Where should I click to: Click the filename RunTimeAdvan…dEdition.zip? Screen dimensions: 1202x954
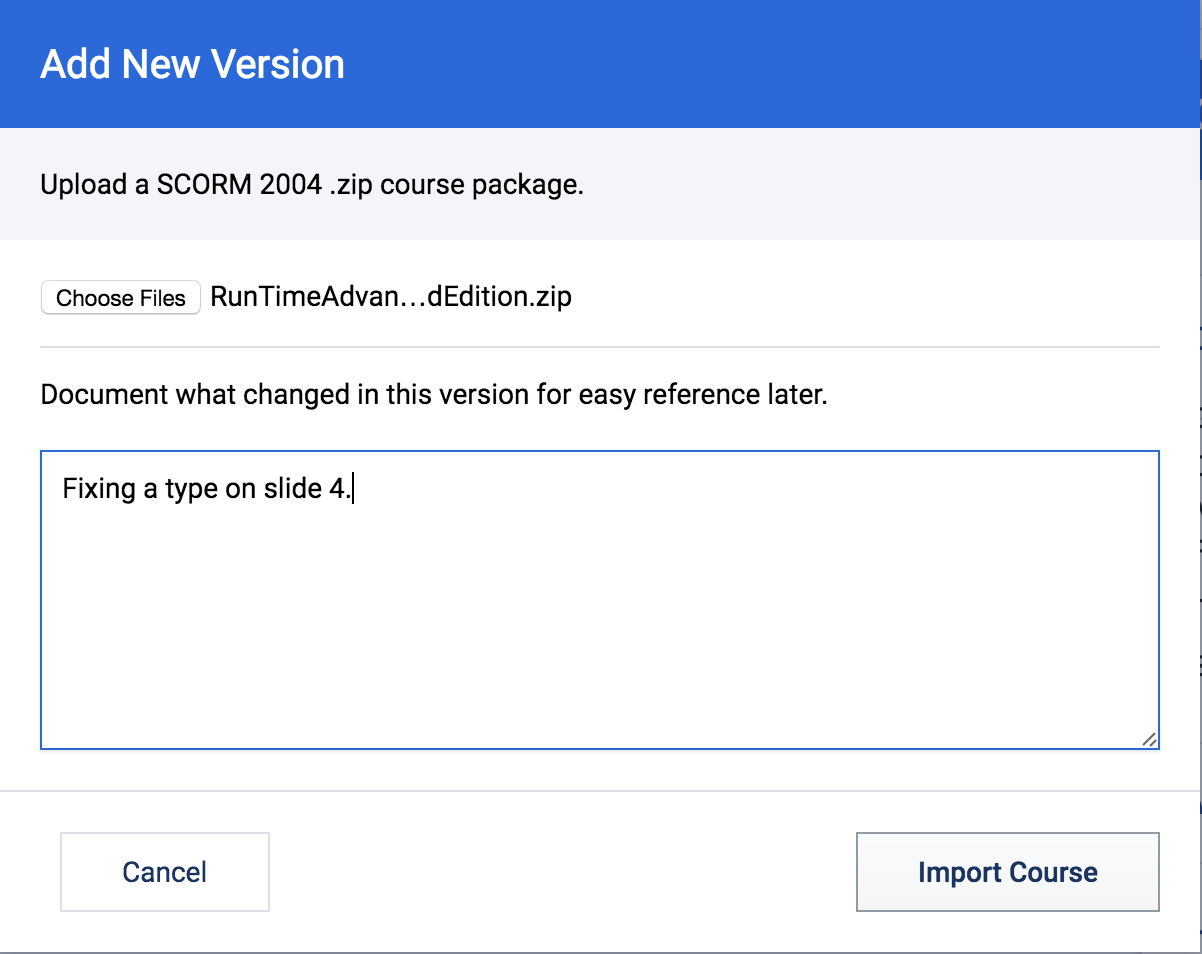[x=391, y=297]
